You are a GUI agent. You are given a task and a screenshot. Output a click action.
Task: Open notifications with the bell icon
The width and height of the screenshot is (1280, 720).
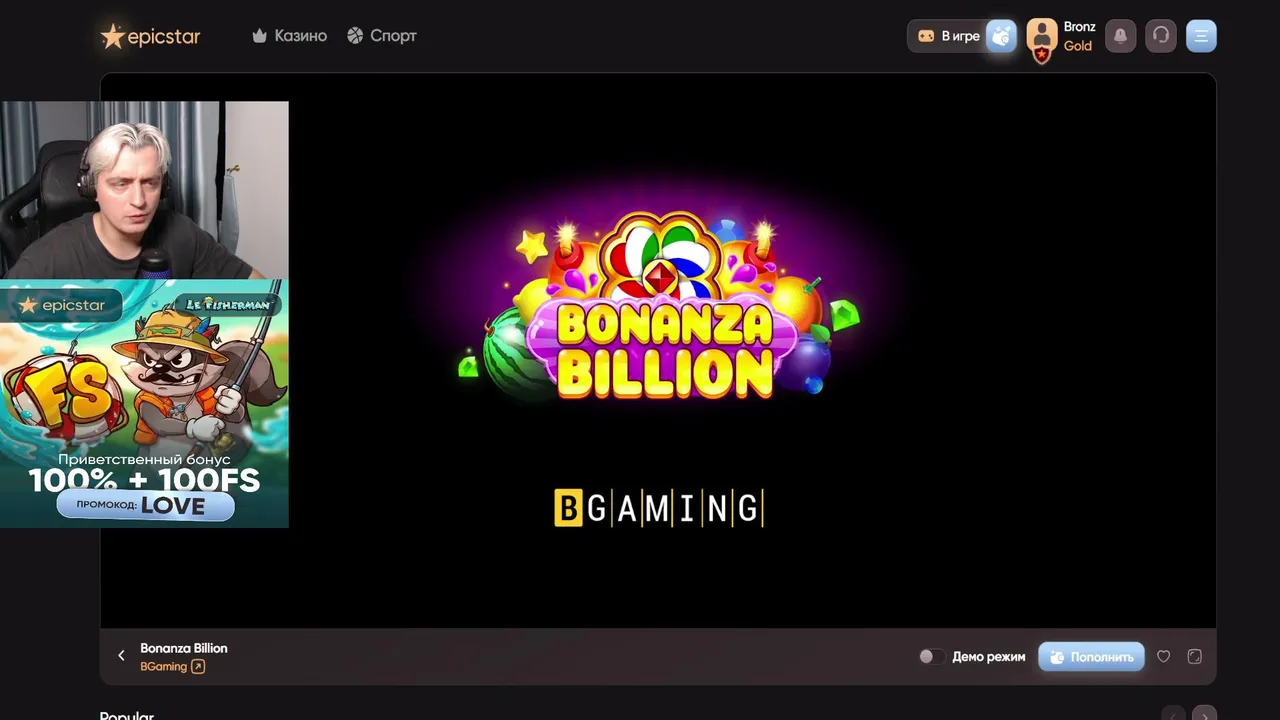[1120, 36]
